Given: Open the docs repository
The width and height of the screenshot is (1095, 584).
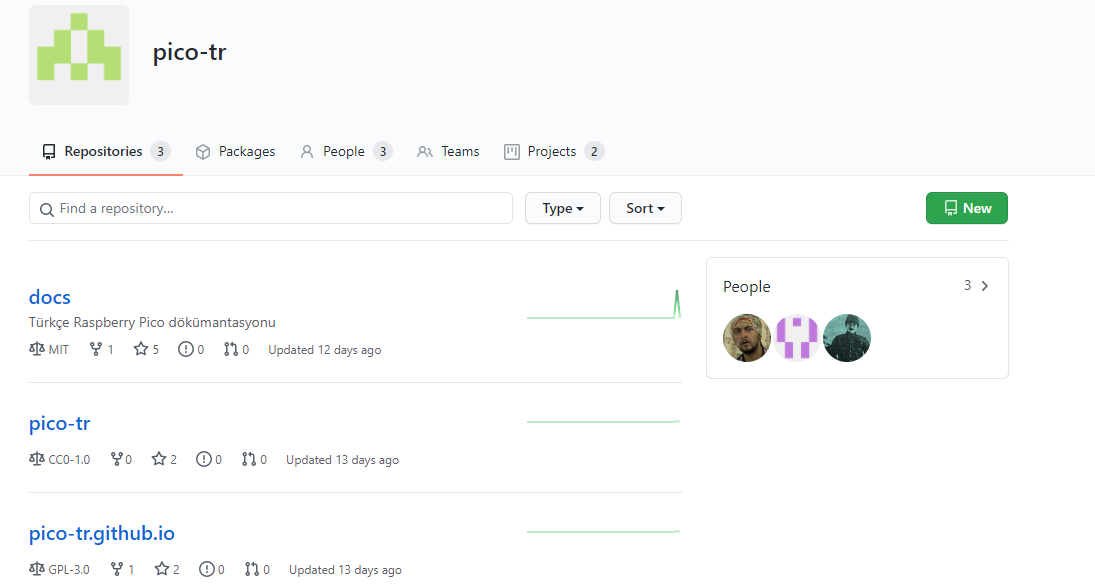Looking at the screenshot, I should 50,298.
